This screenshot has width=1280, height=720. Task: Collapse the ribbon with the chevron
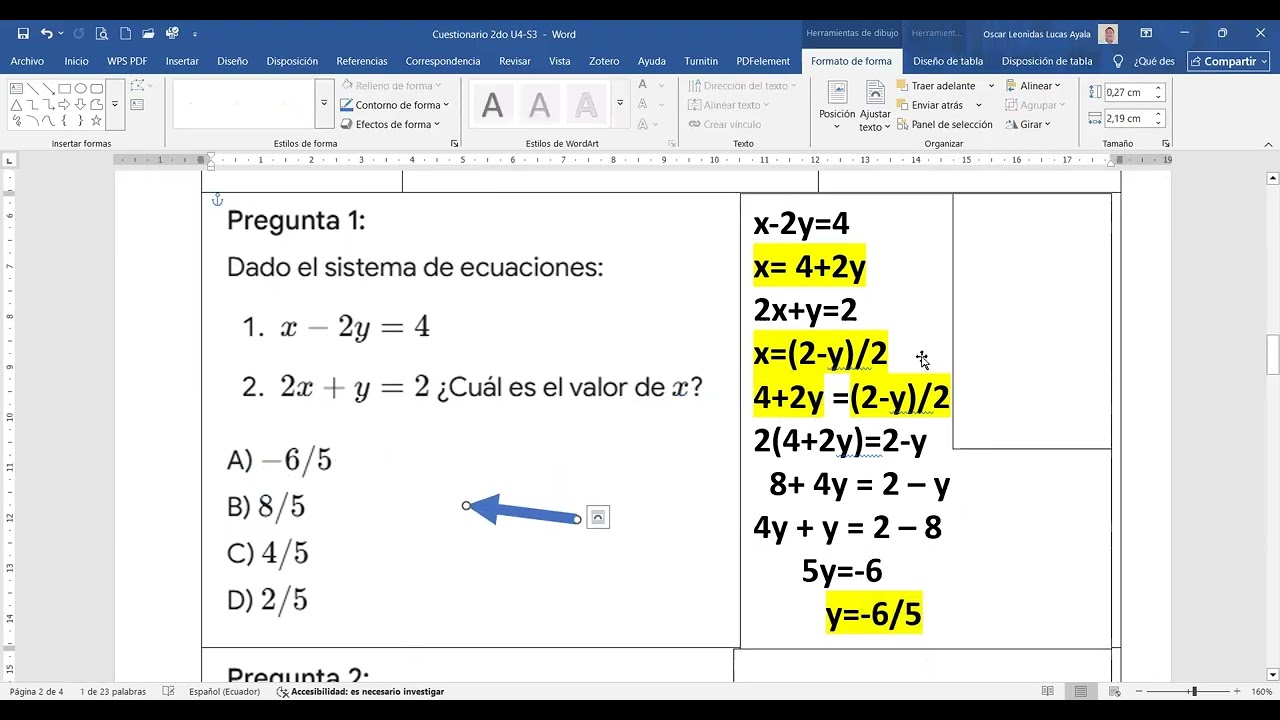(1266, 144)
